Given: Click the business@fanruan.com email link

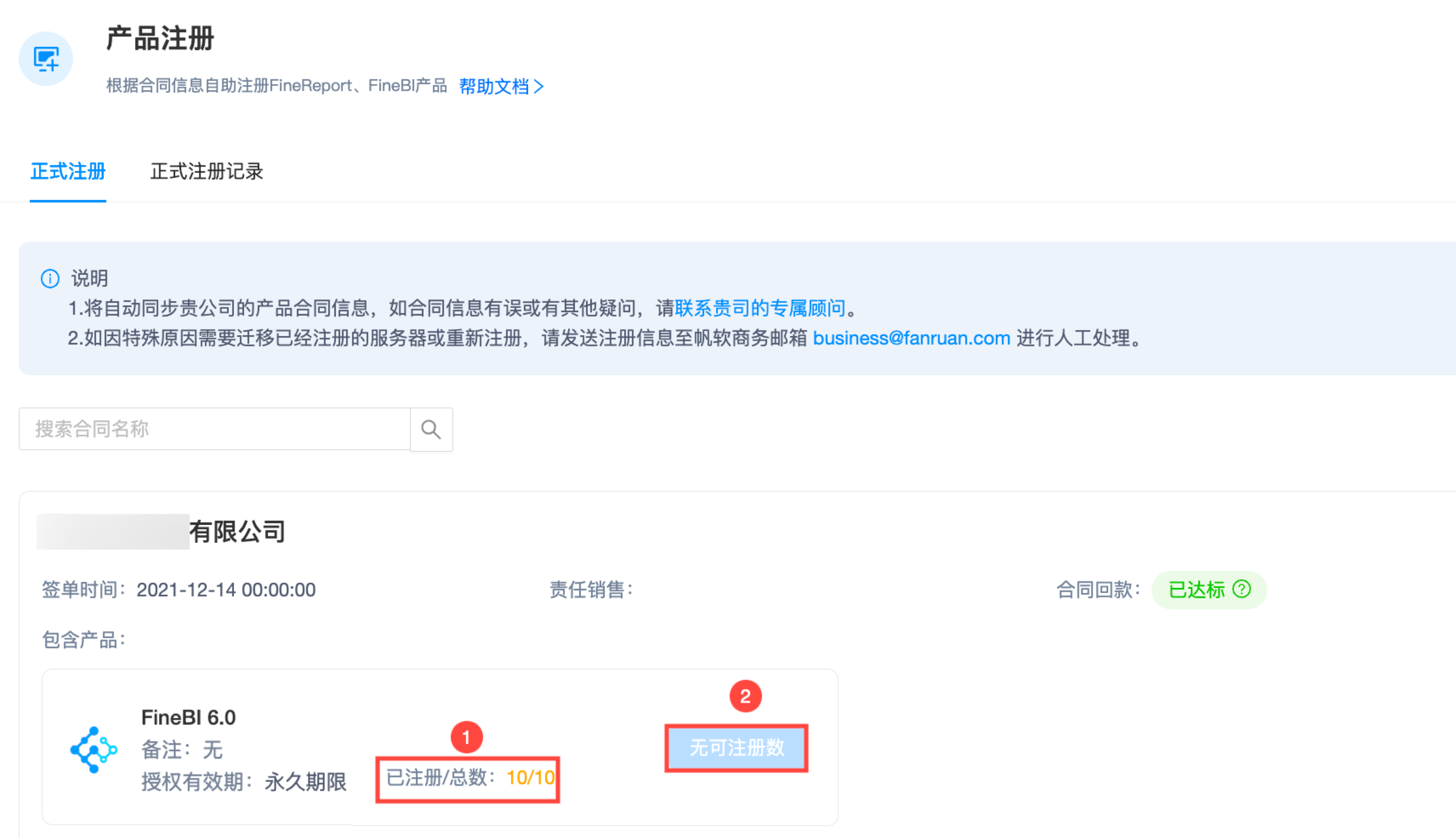Looking at the screenshot, I should point(911,338).
